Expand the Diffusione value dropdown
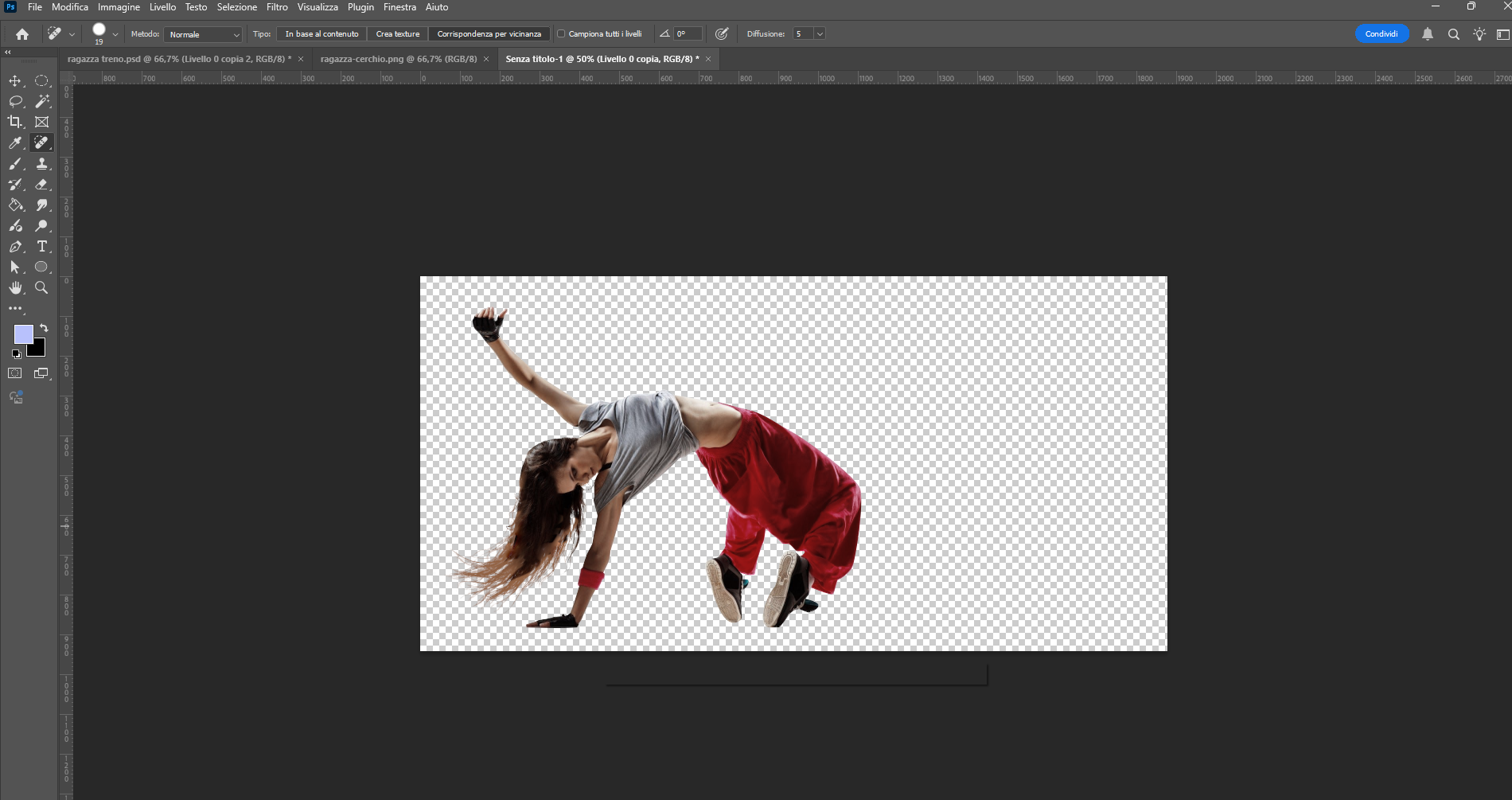Image resolution: width=1512 pixels, height=800 pixels. point(820,33)
